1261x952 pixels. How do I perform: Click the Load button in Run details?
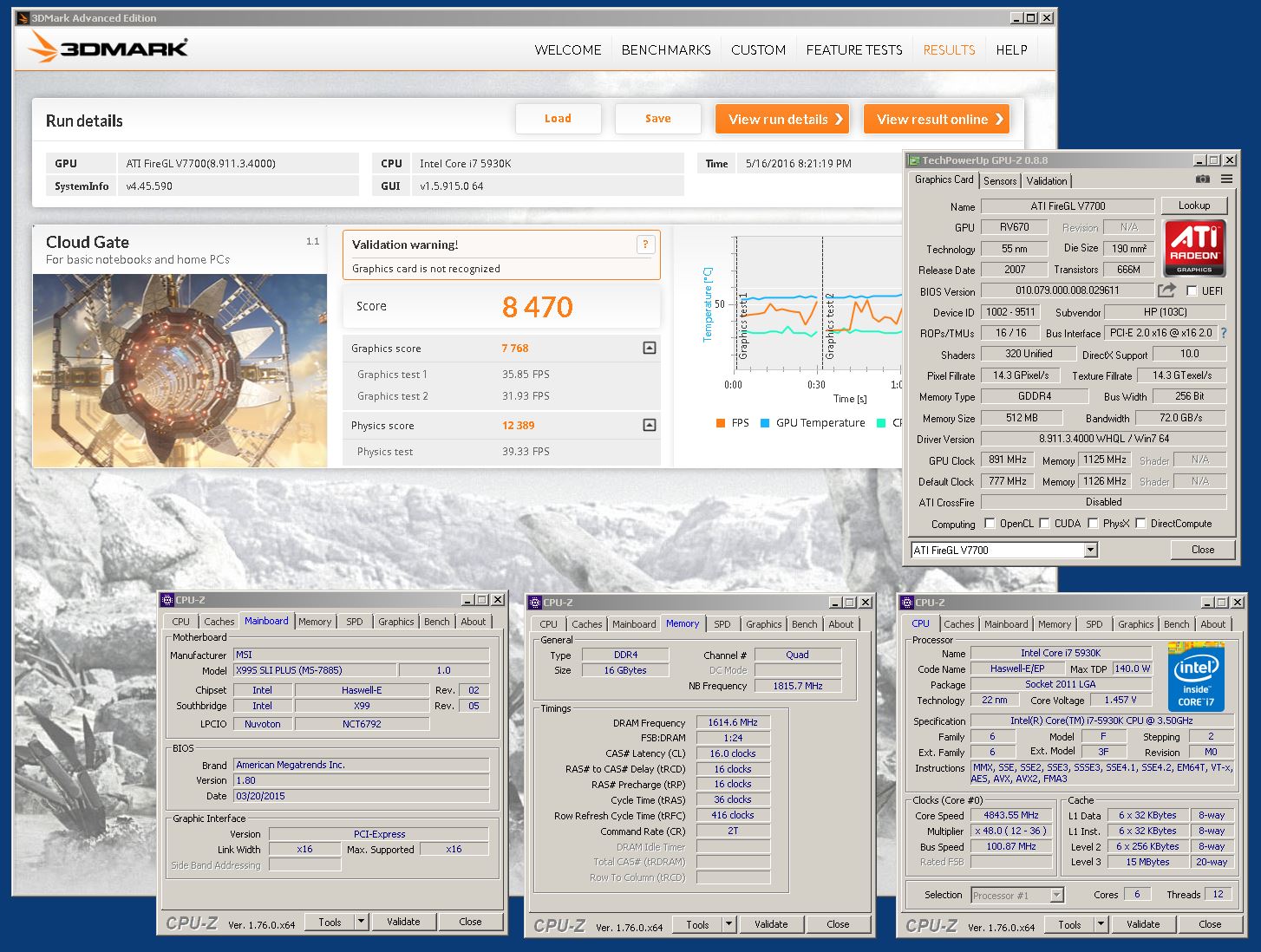pyautogui.click(x=558, y=119)
